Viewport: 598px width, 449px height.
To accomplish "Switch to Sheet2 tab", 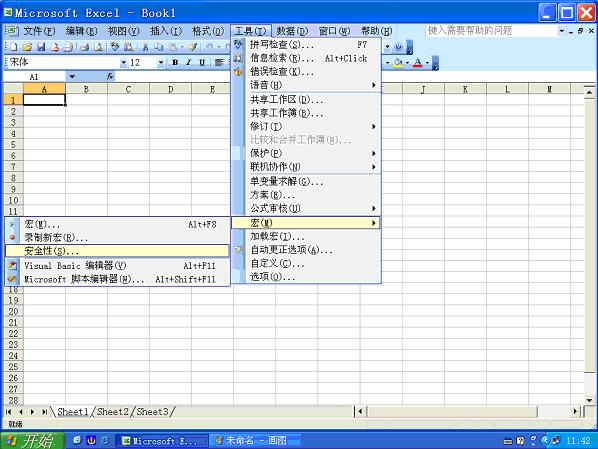I will coord(112,412).
